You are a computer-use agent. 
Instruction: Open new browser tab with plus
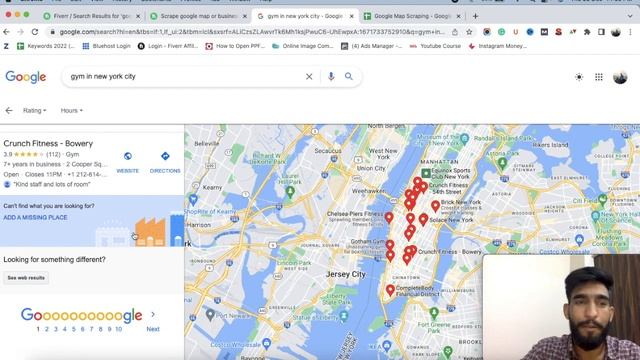tap(475, 16)
